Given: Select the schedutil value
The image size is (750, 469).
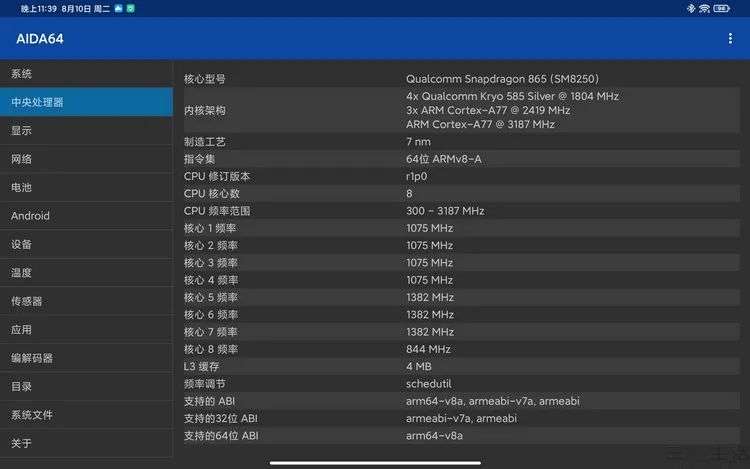Looking at the screenshot, I should tap(429, 383).
